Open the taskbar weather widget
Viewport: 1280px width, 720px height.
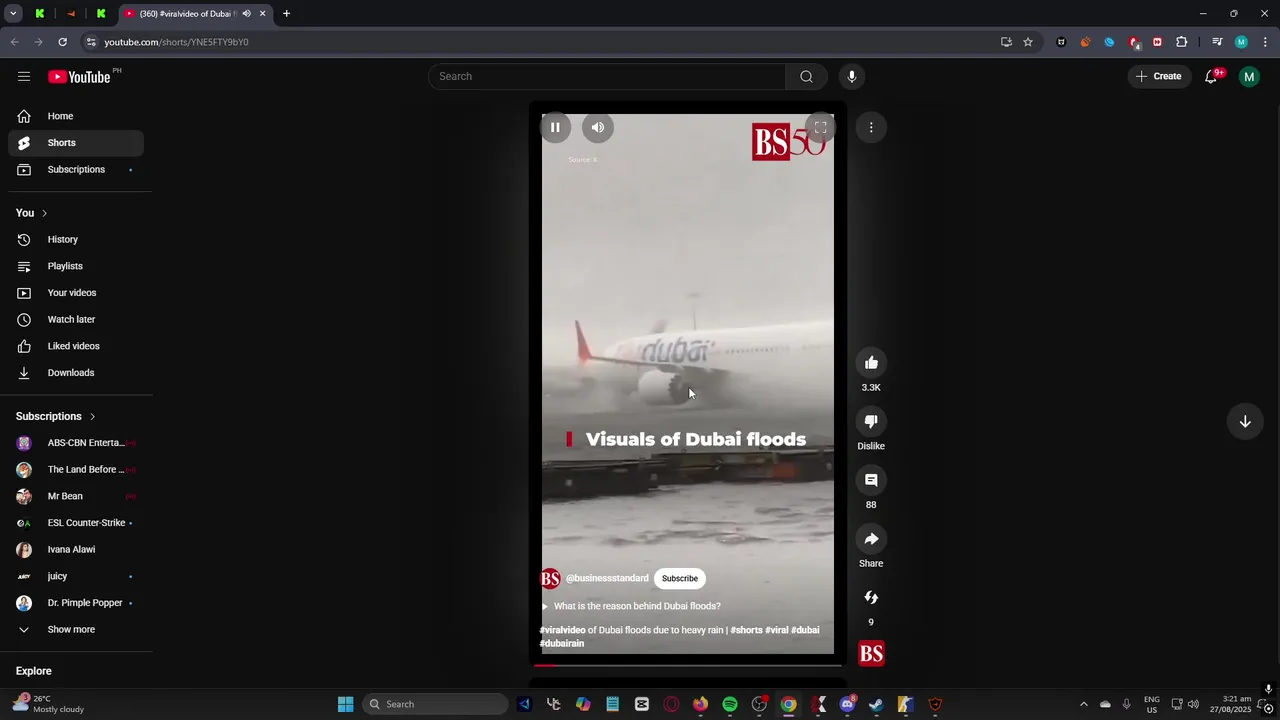[x=47, y=704]
